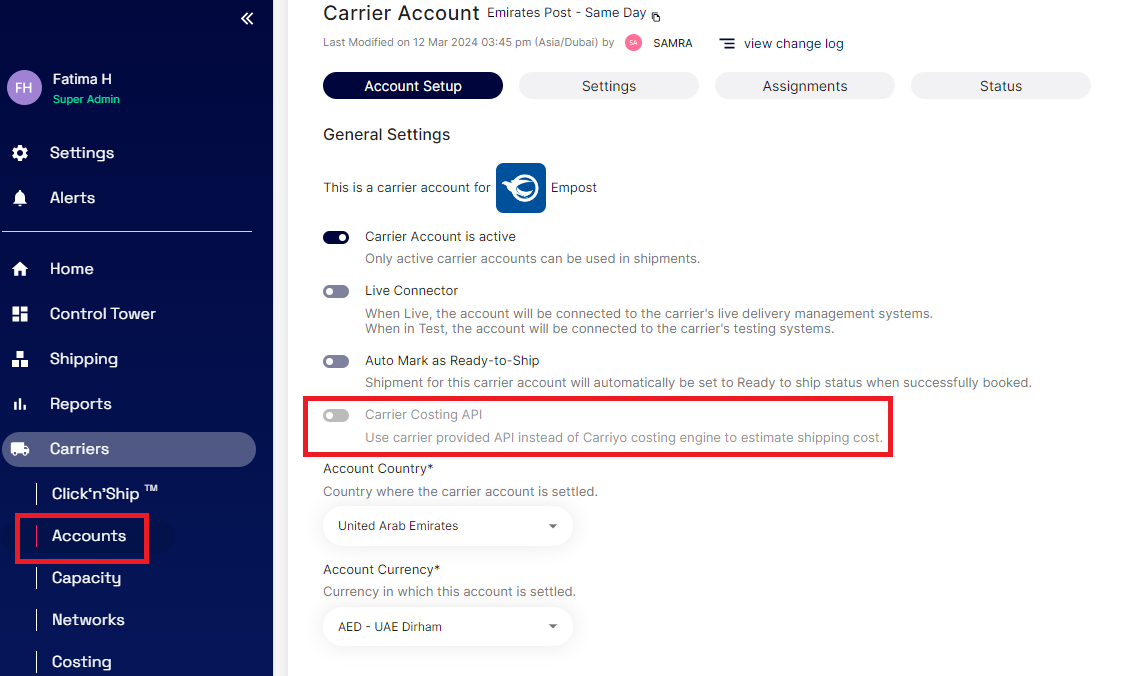Turn on the Live Connector toggle
Image resolution: width=1128 pixels, height=676 pixels.
tap(336, 292)
